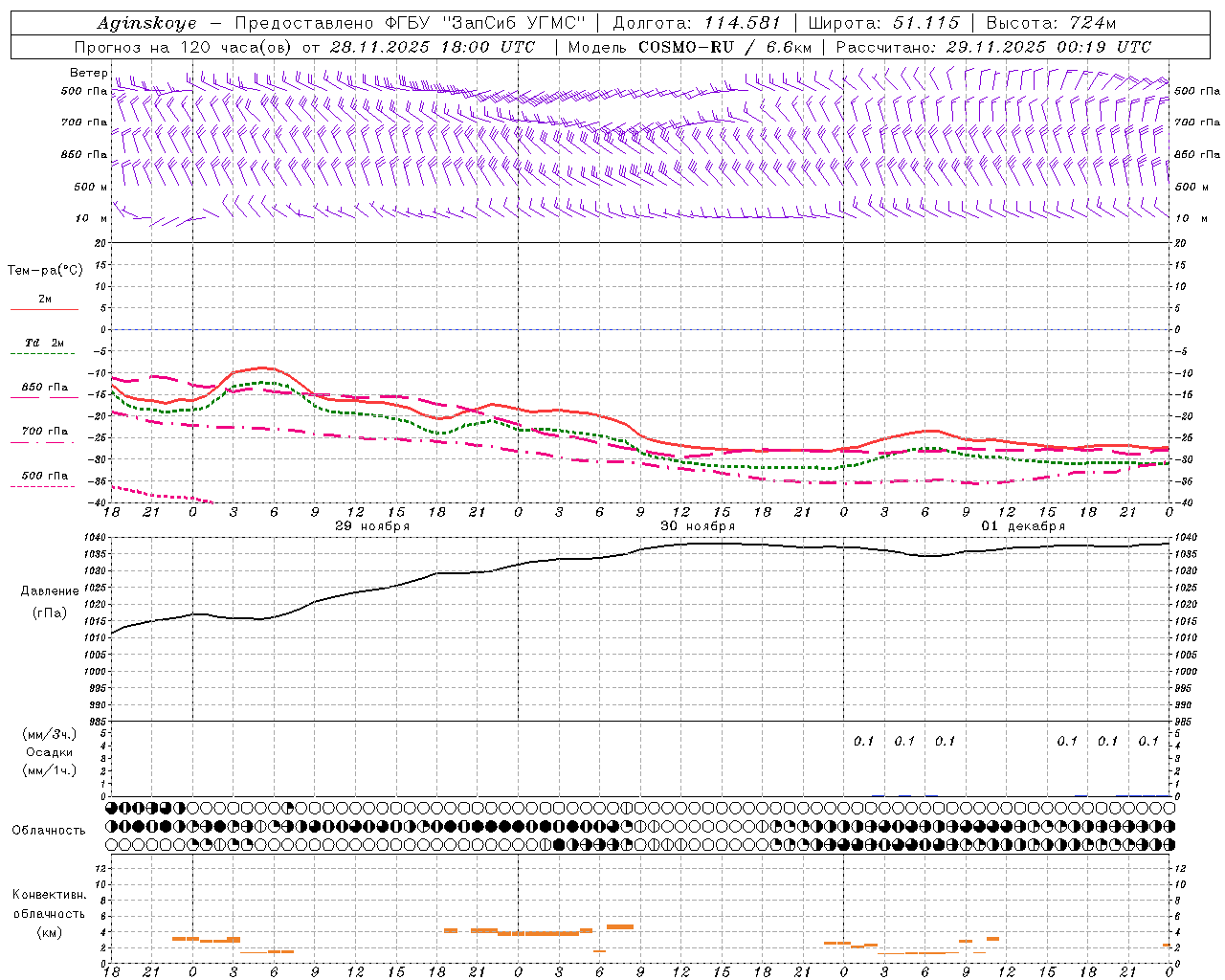The height and width of the screenshot is (980, 1225).
Task: Click the "500 гПа" temperature legend entry
Action: coord(44,475)
